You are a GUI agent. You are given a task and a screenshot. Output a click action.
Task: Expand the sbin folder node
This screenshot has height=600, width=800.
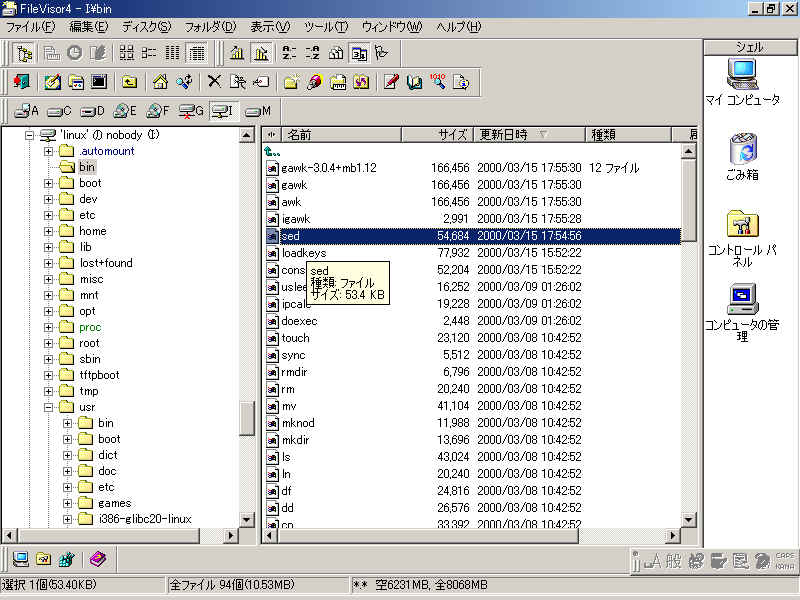point(48,359)
